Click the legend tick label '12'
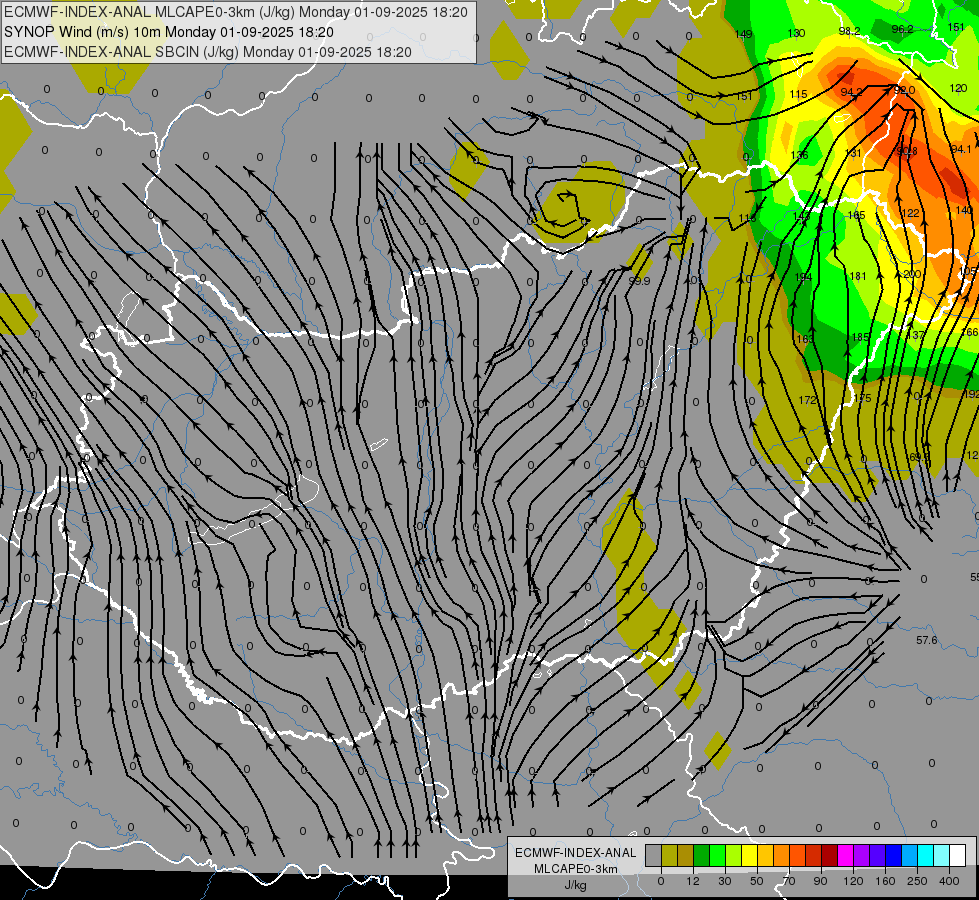 tap(693, 881)
